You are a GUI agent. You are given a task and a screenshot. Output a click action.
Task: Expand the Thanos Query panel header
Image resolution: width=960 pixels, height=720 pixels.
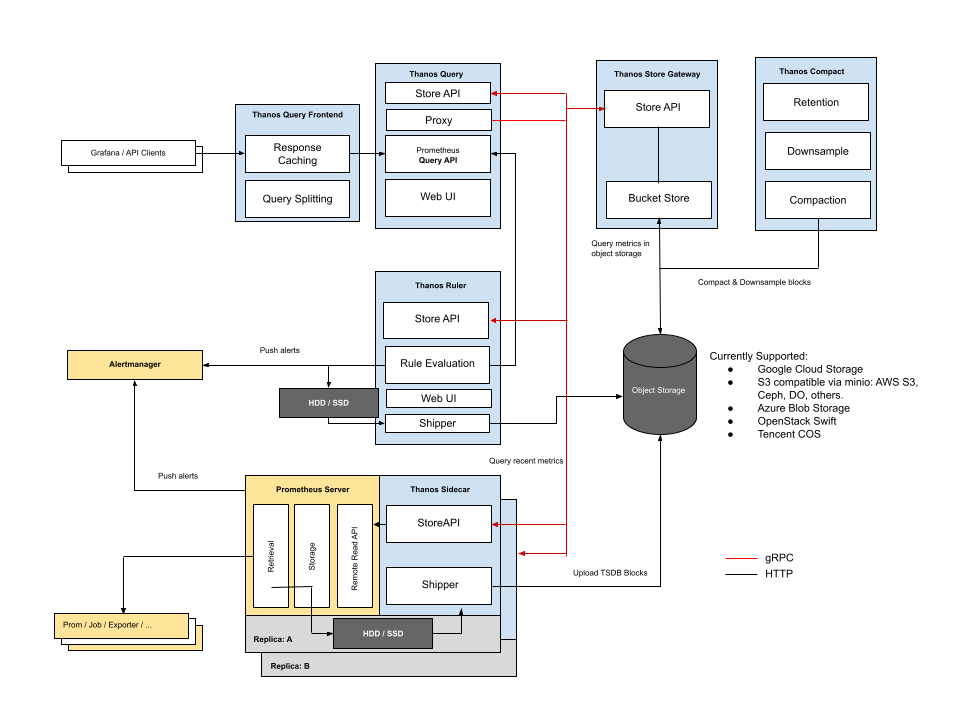[437, 73]
